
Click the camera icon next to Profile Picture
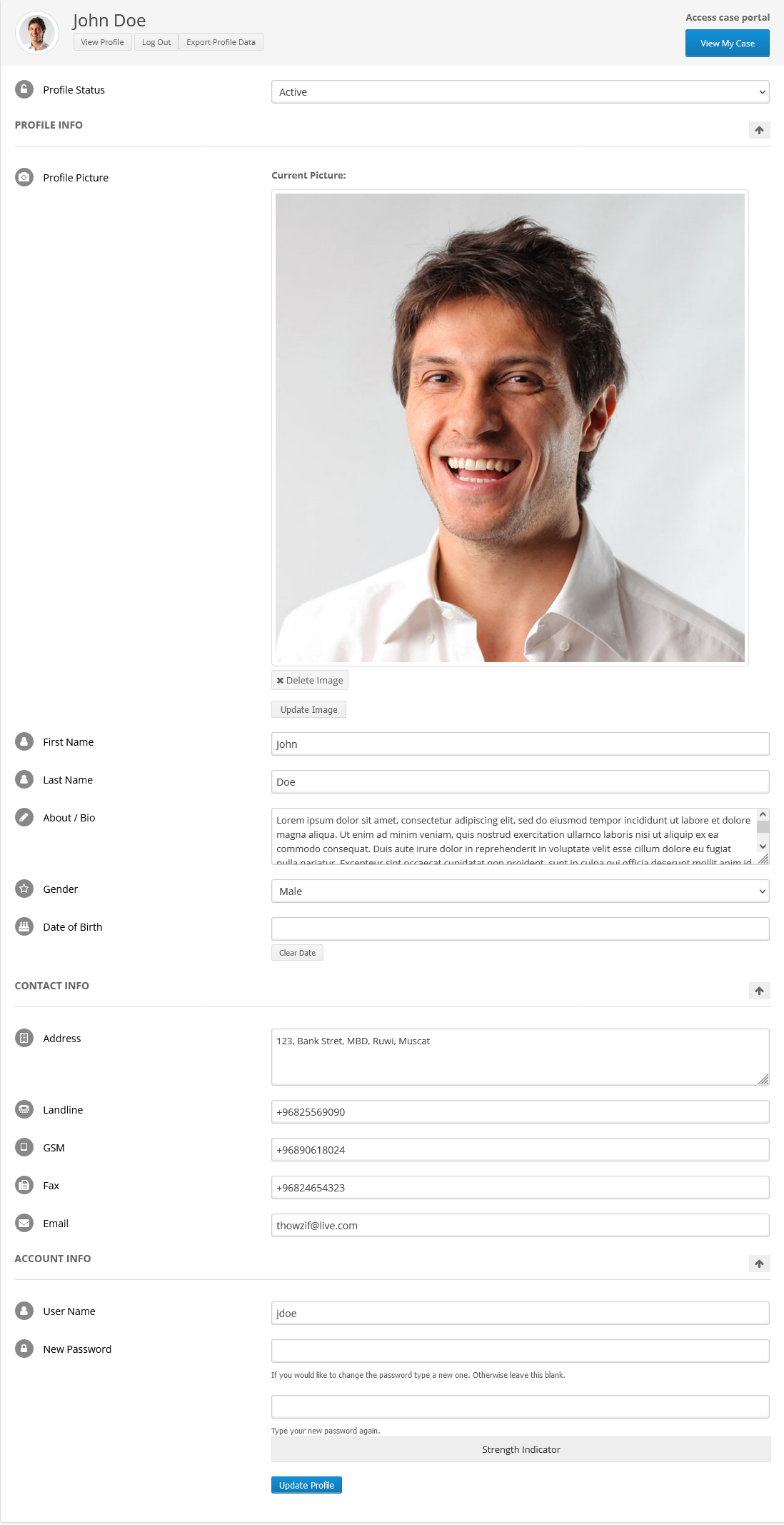coord(24,177)
